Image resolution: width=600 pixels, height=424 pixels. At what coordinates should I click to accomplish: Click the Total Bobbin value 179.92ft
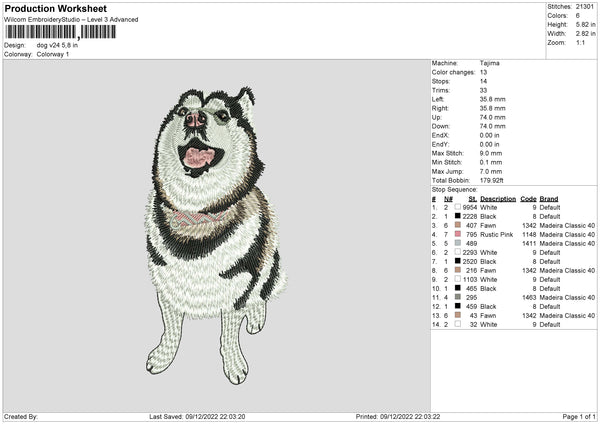[491, 180]
